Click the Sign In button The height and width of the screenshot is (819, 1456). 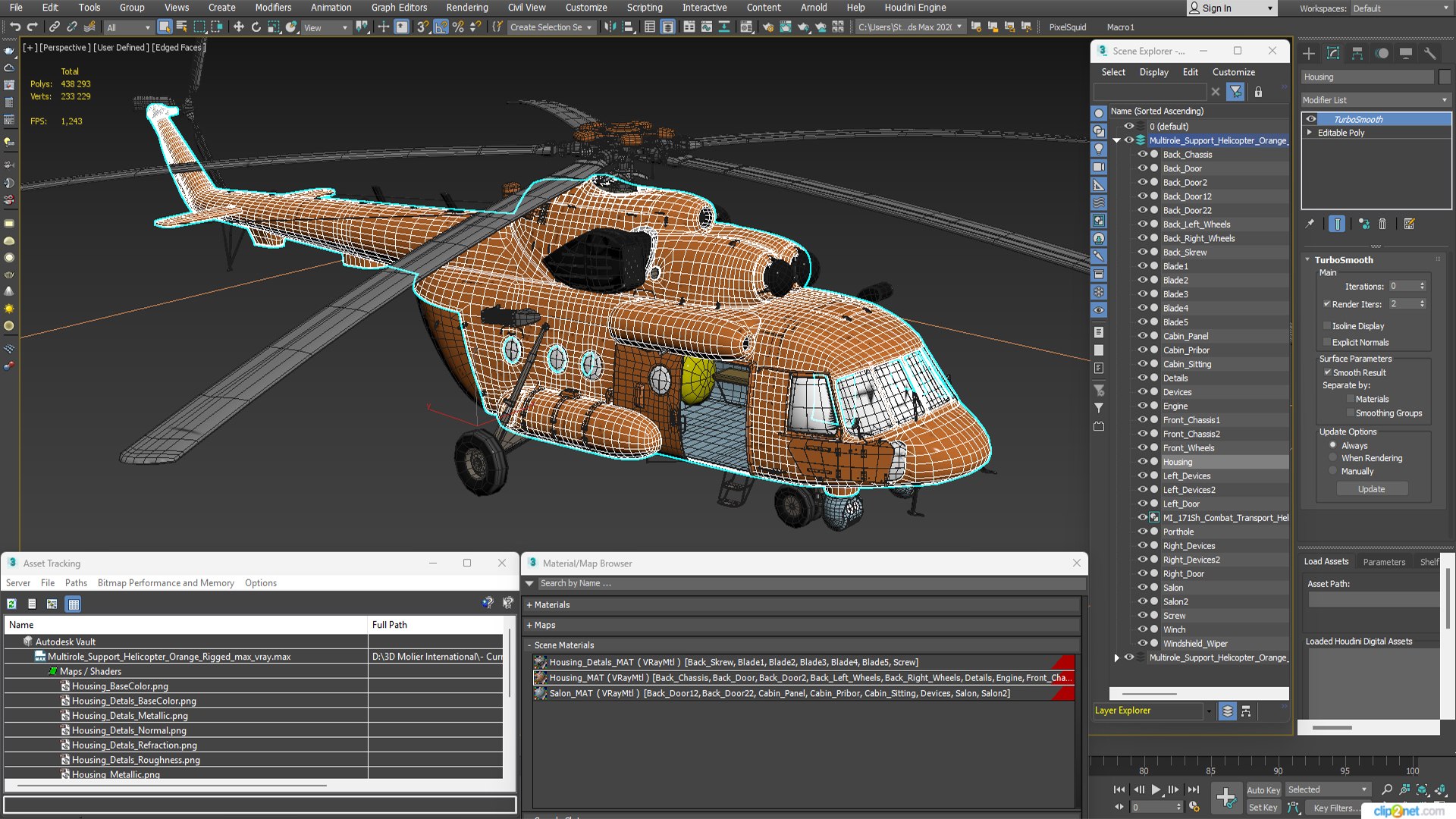coord(1230,8)
